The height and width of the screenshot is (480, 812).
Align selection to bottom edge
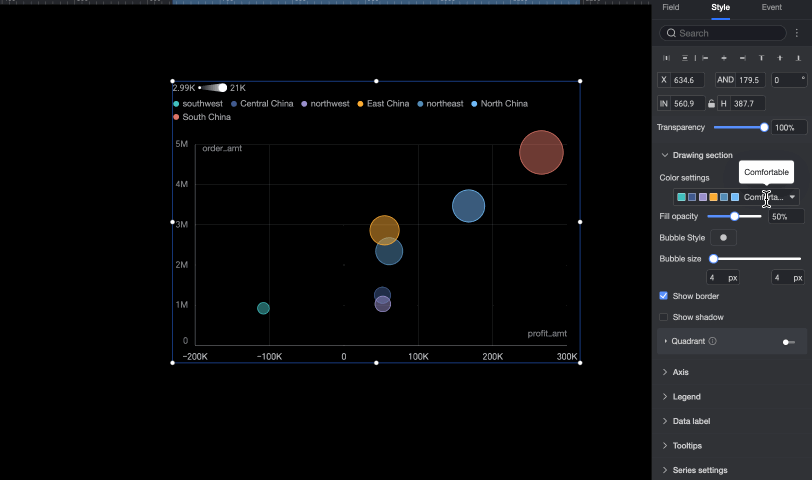pos(798,58)
